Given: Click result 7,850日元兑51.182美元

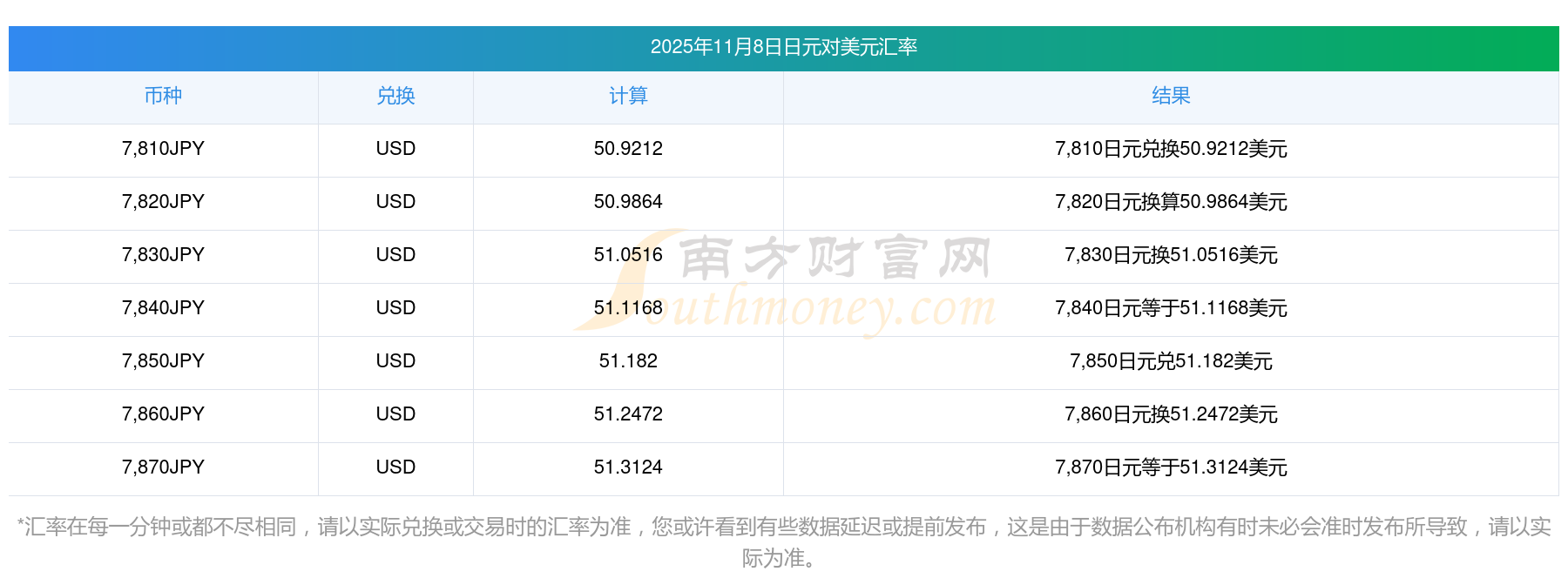Looking at the screenshot, I should pyautogui.click(x=1171, y=361).
